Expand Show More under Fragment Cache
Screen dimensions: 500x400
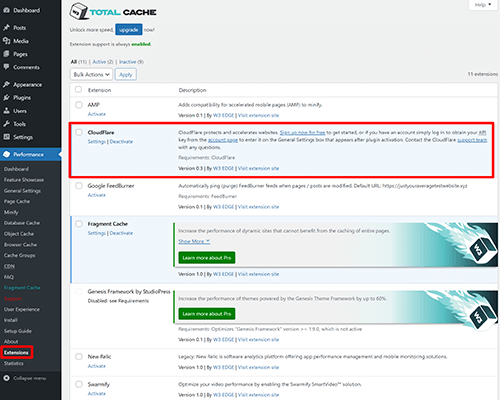pos(194,241)
